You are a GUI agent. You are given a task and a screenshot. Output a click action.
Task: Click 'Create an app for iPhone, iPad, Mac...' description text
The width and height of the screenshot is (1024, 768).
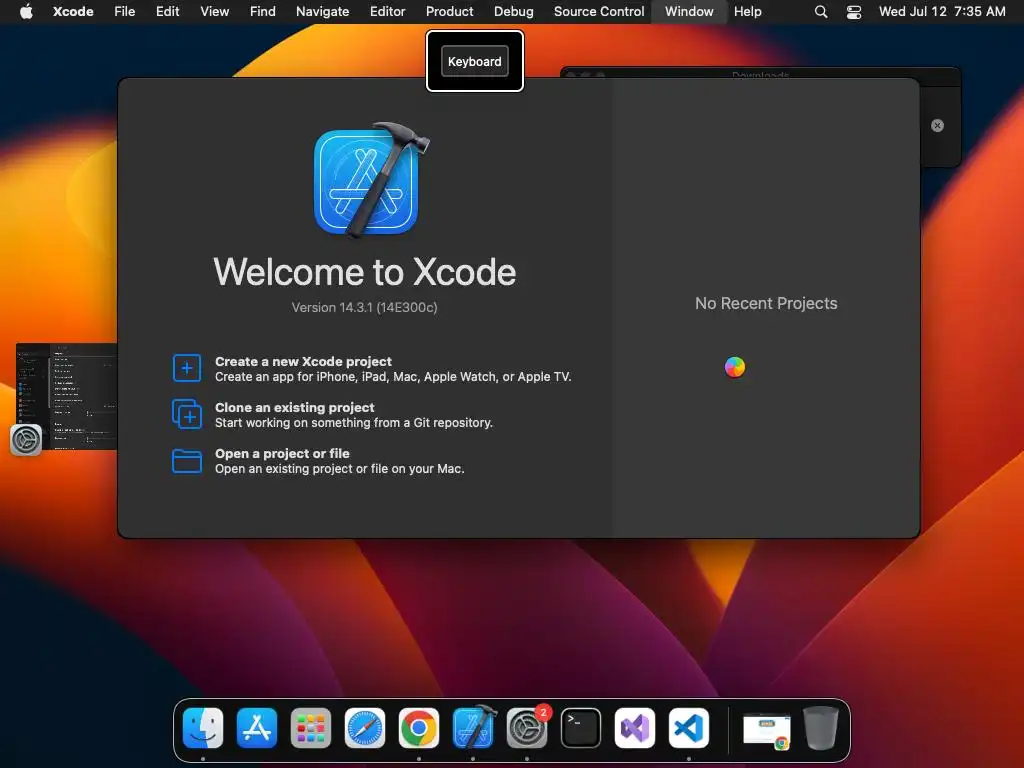[393, 377]
